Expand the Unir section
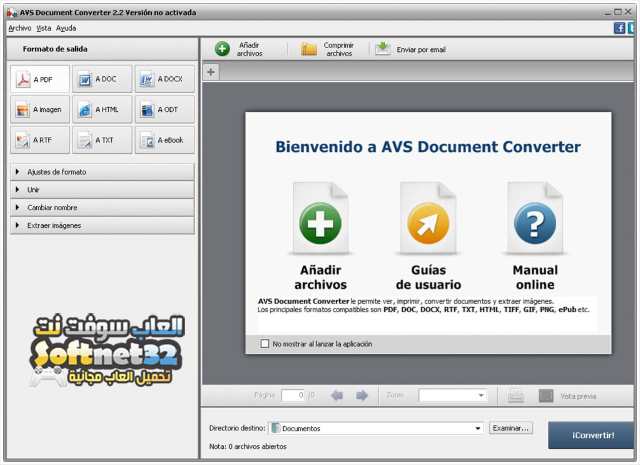This screenshot has width=640, height=465. (102, 189)
